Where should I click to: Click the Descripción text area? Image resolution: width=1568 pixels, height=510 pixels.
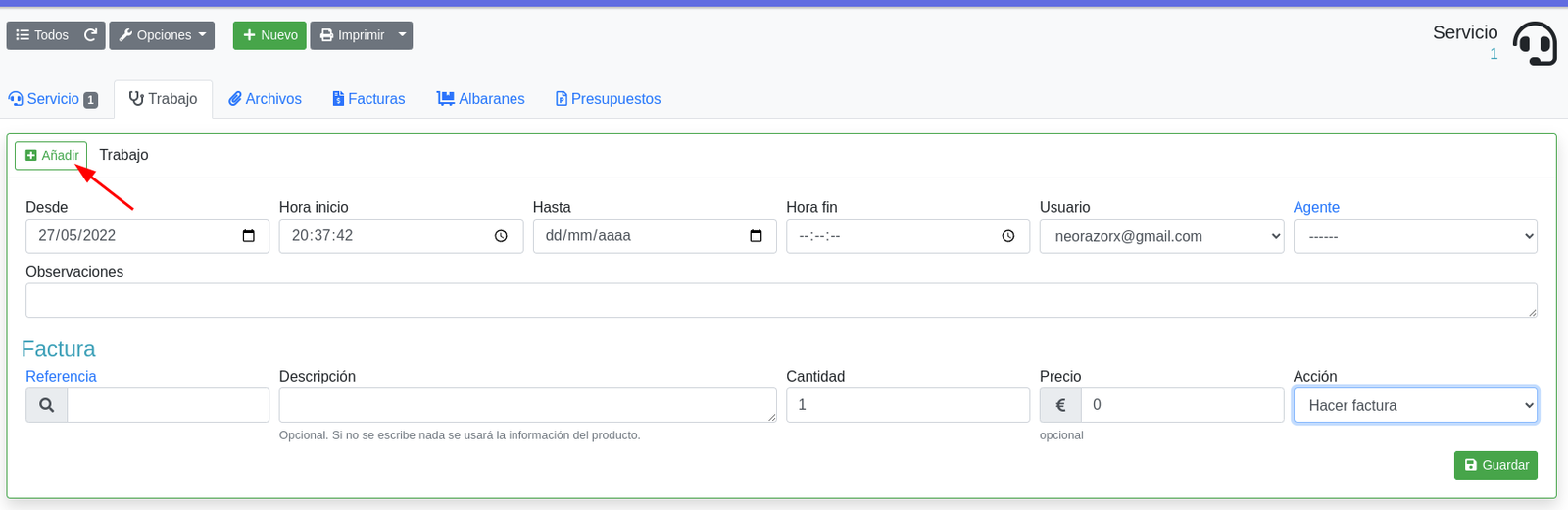tap(527, 405)
